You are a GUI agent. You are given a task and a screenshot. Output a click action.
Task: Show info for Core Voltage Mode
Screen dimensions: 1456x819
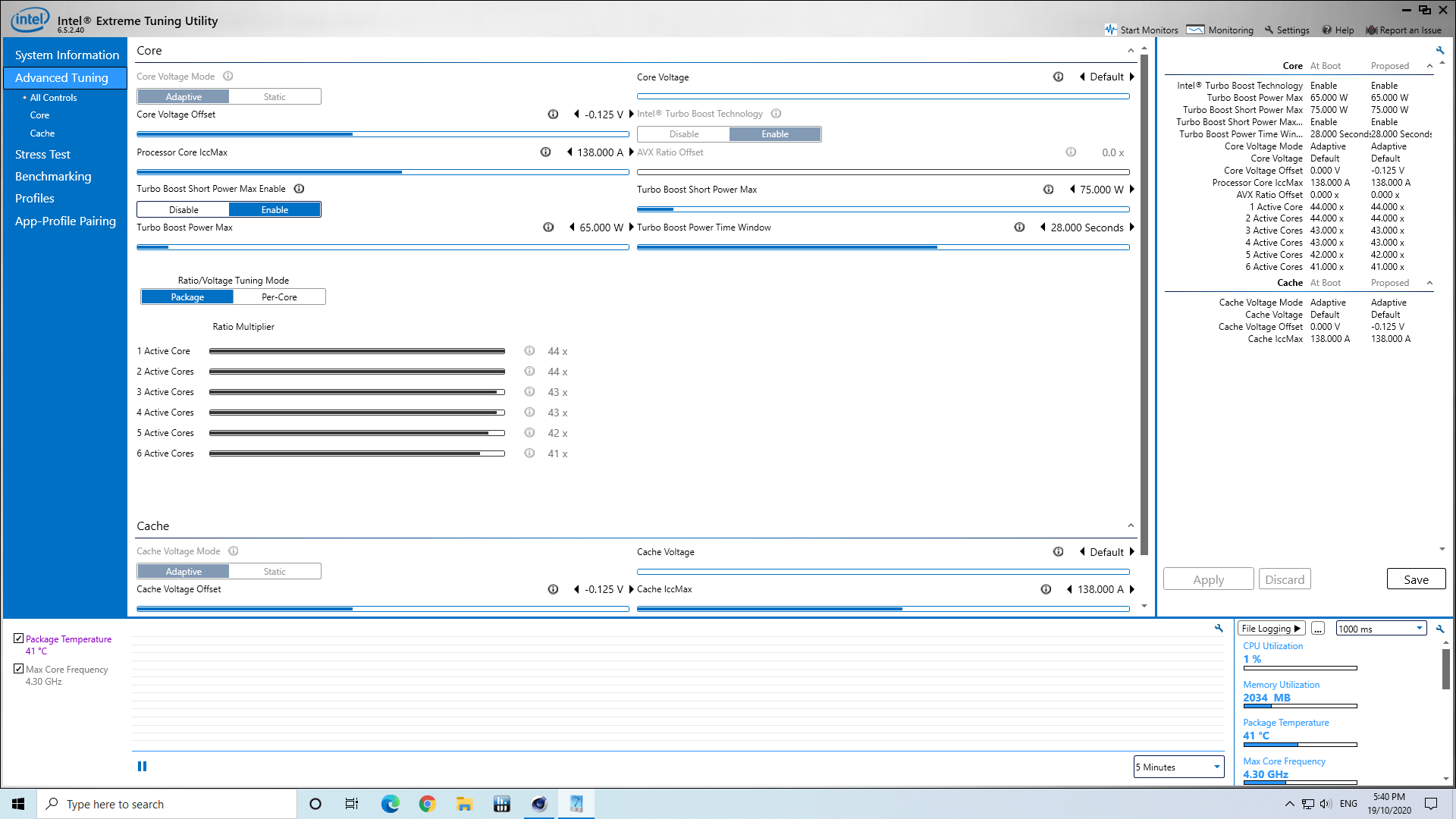pyautogui.click(x=228, y=77)
